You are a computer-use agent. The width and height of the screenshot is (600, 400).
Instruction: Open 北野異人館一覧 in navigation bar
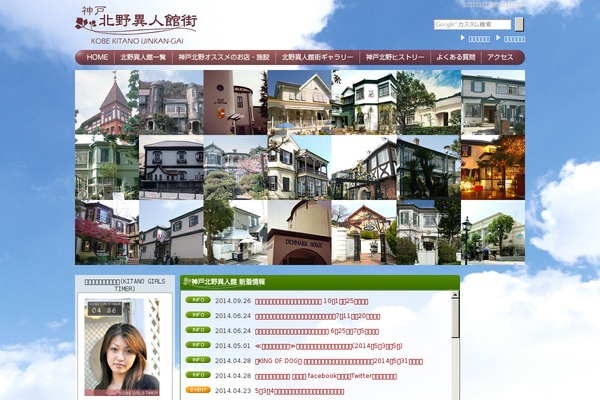[x=143, y=57]
